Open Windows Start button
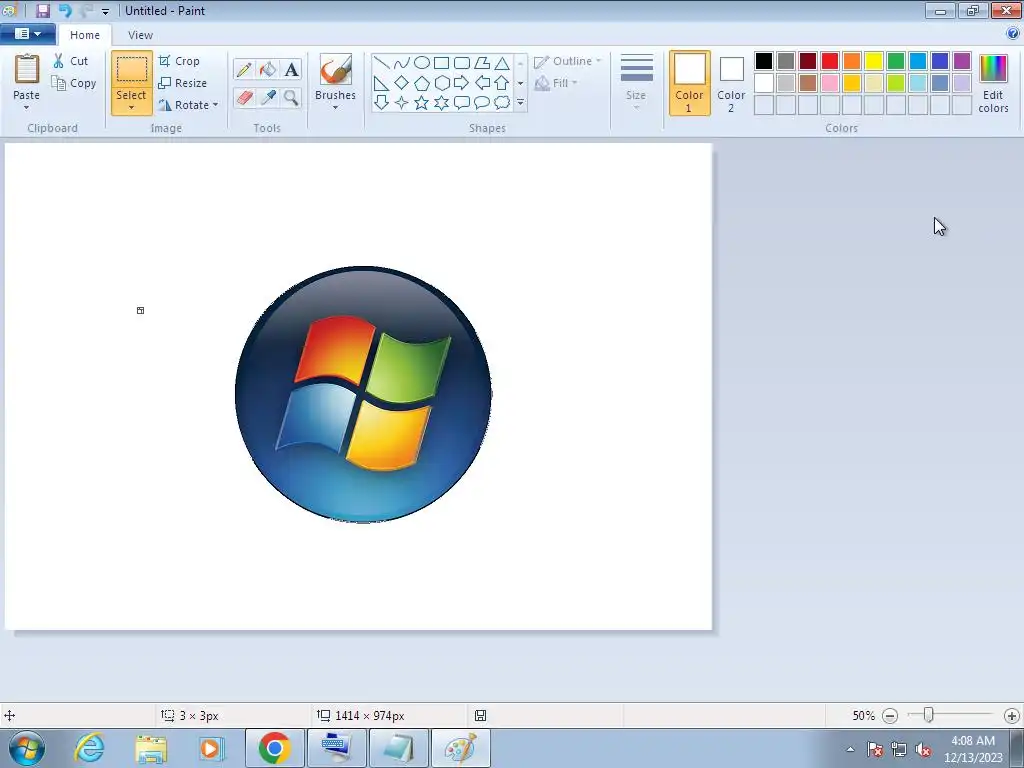This screenshot has height=768, width=1024. [26, 748]
